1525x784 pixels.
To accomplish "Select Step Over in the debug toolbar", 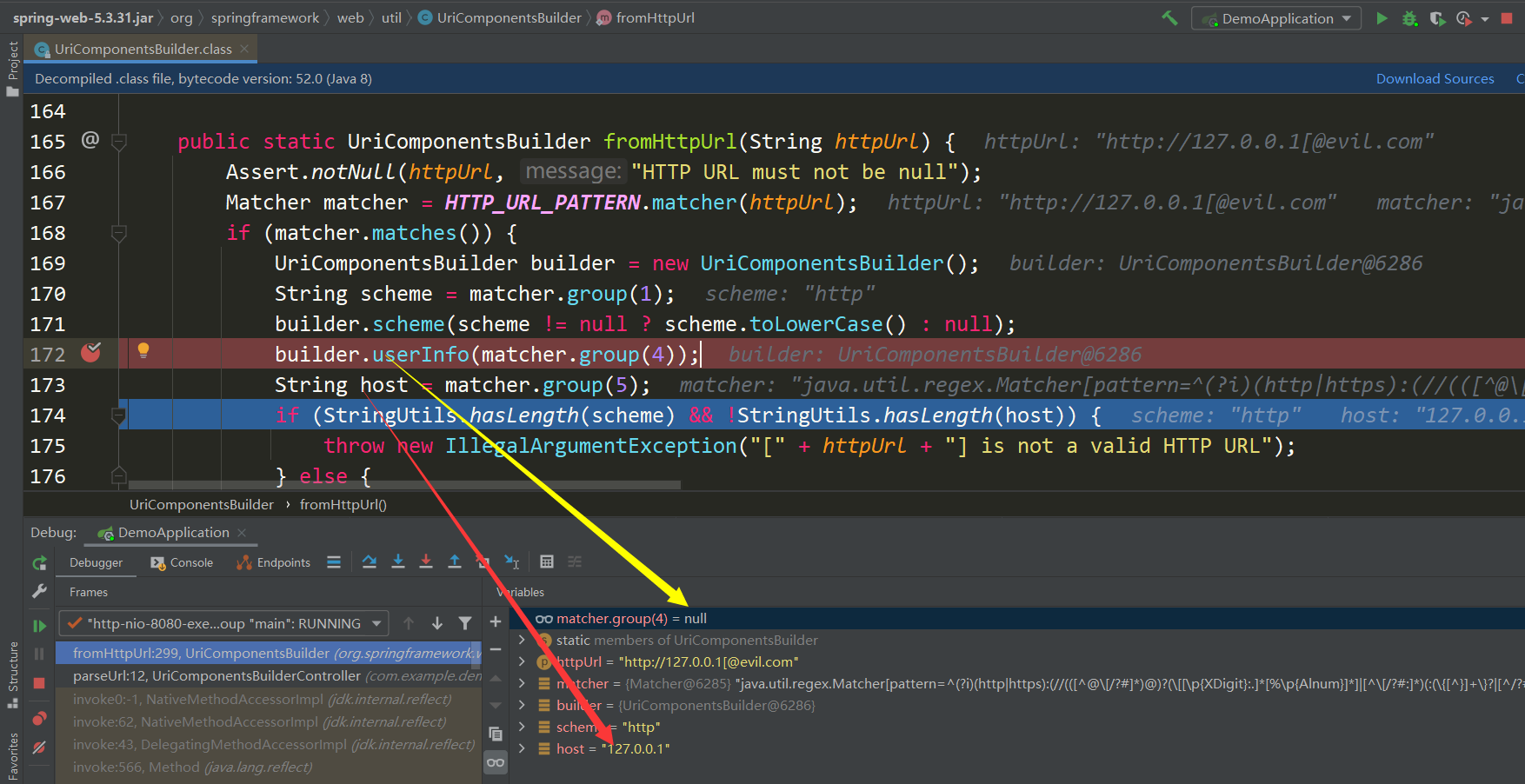I will point(370,561).
